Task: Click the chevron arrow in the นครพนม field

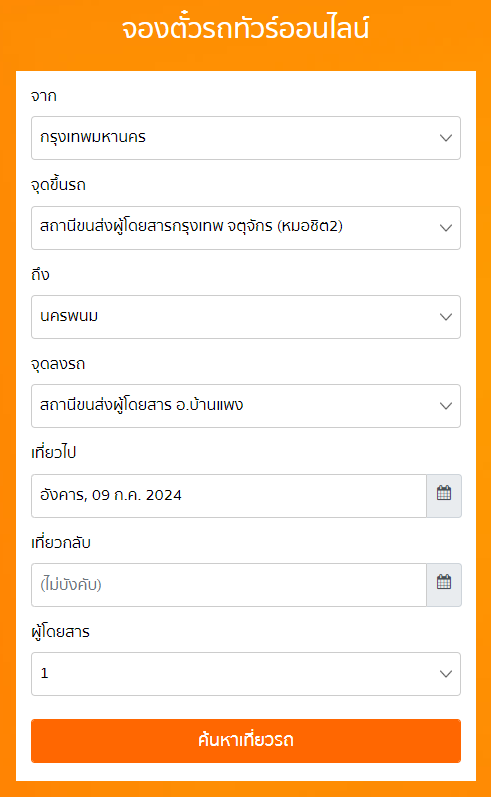Action: tap(446, 317)
